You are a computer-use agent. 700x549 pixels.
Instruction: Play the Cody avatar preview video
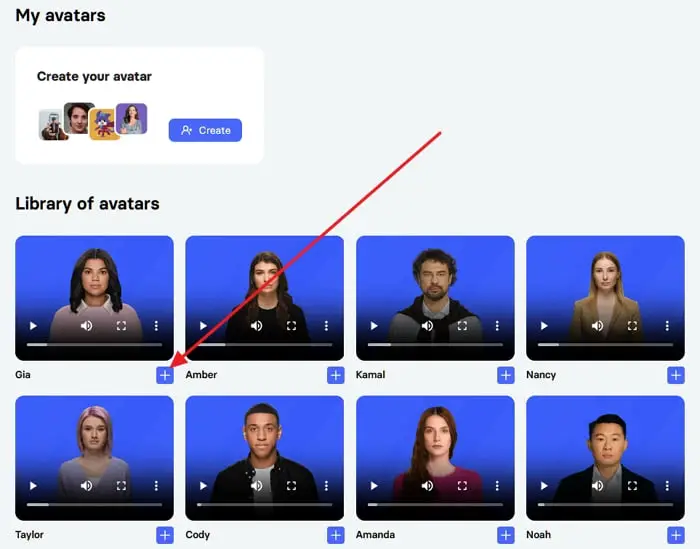204,486
